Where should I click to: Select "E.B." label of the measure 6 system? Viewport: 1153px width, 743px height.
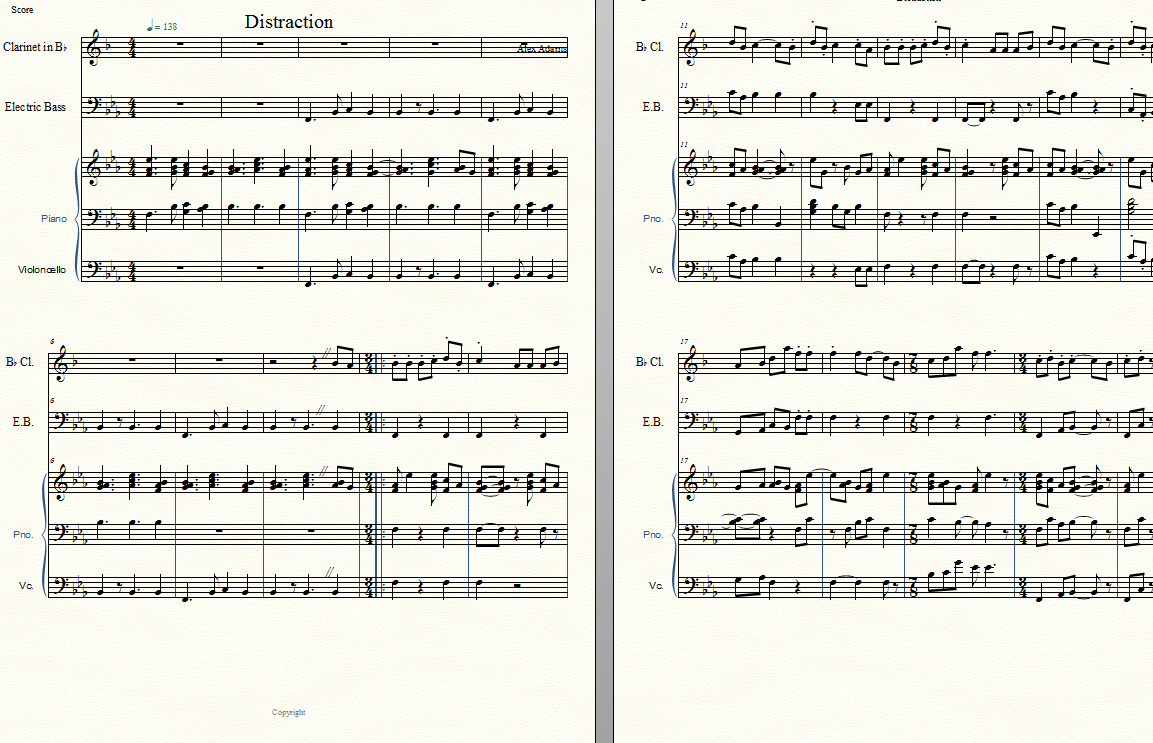click(23, 422)
